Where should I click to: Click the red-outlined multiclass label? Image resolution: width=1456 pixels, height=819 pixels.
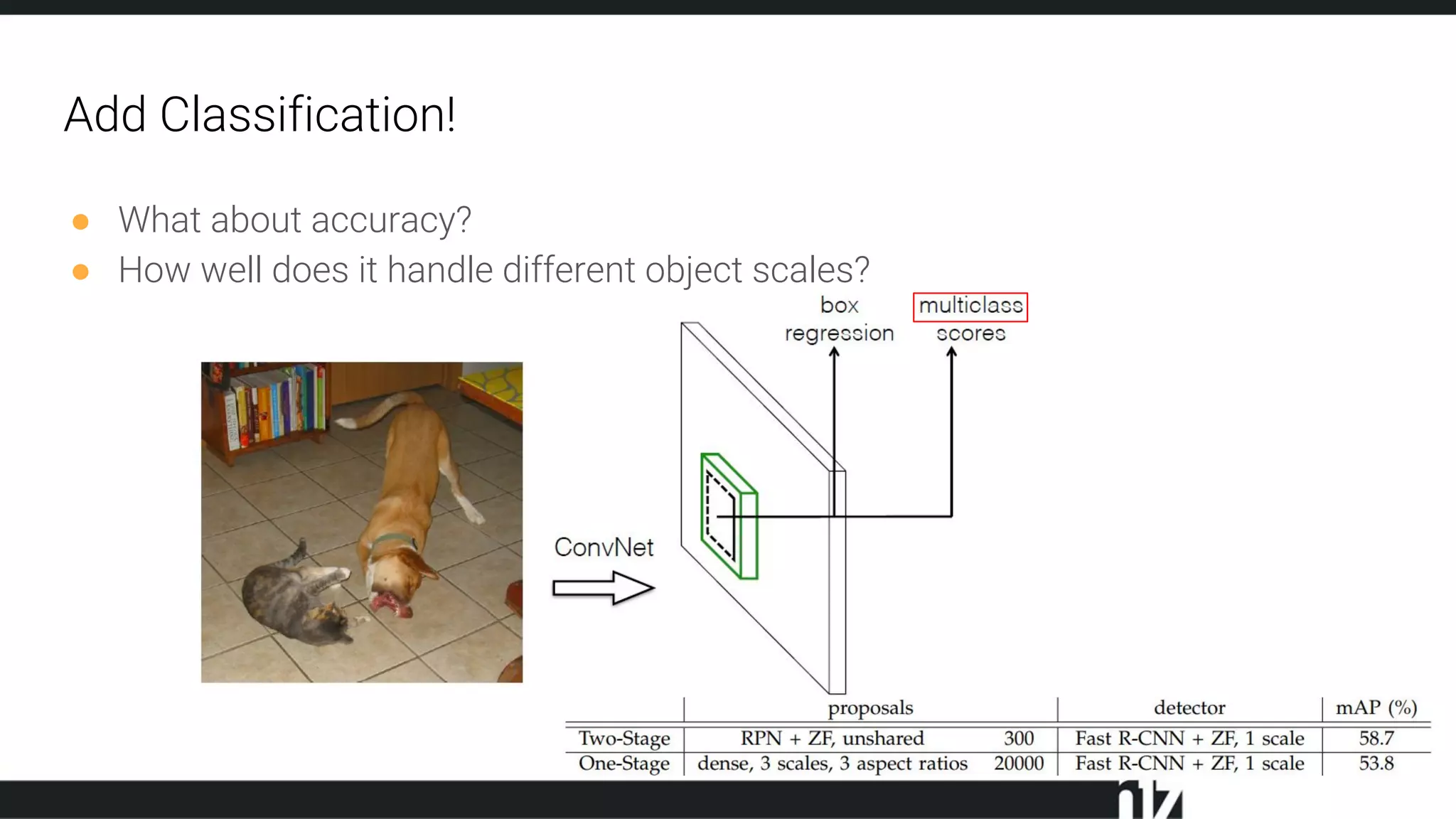[x=970, y=306]
